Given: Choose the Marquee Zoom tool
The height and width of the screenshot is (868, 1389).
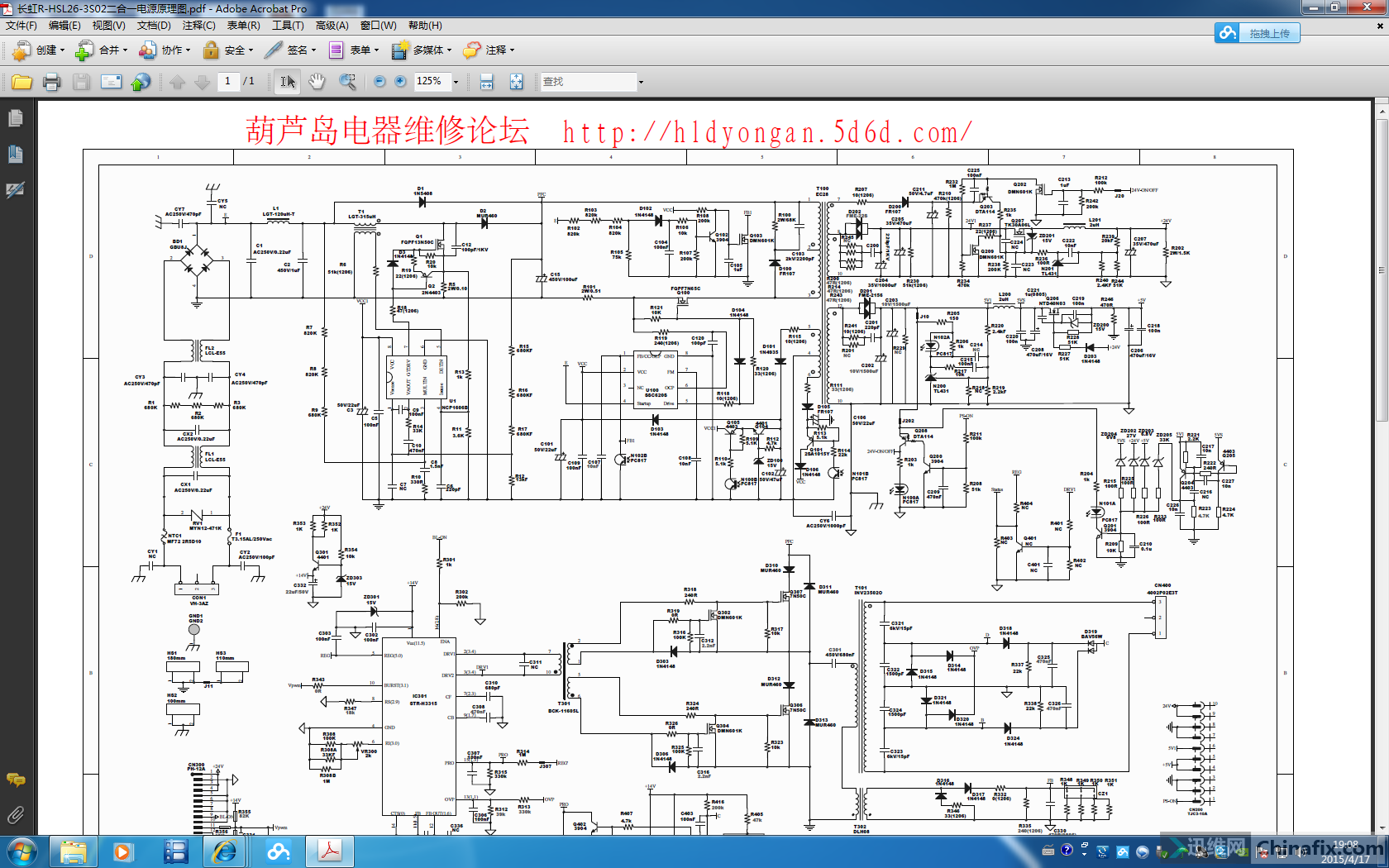Looking at the screenshot, I should [x=348, y=82].
